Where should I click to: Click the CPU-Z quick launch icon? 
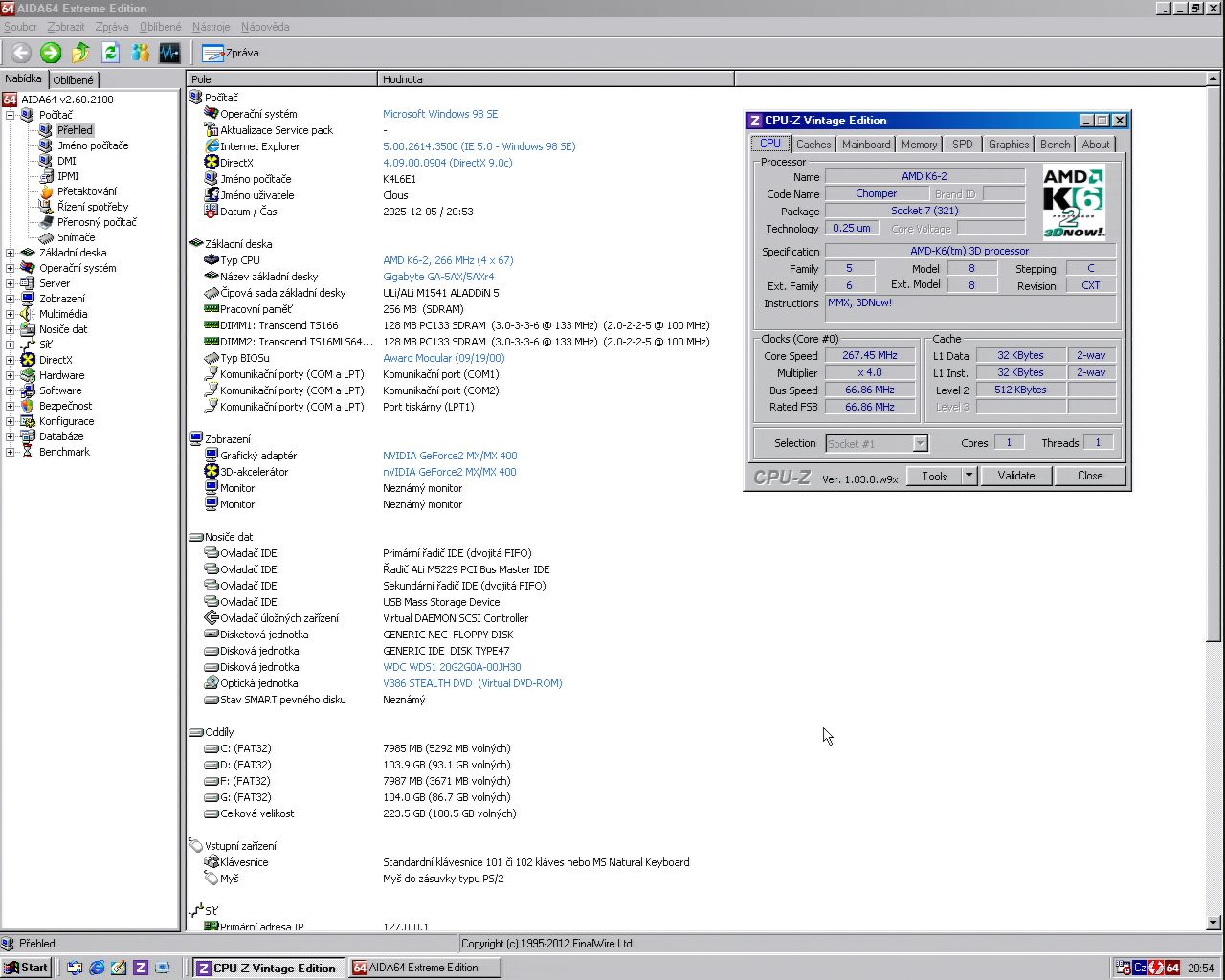(140, 968)
